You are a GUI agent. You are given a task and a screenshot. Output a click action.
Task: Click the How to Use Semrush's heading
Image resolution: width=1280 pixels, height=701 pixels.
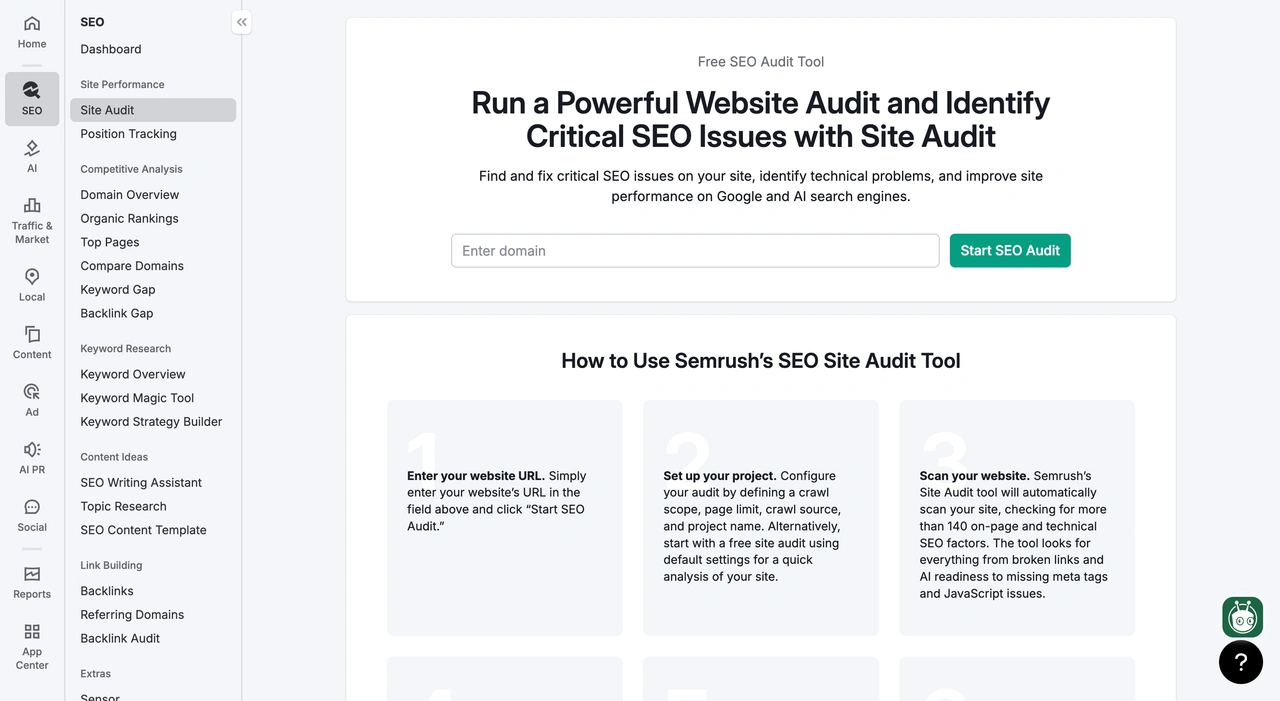(761, 361)
